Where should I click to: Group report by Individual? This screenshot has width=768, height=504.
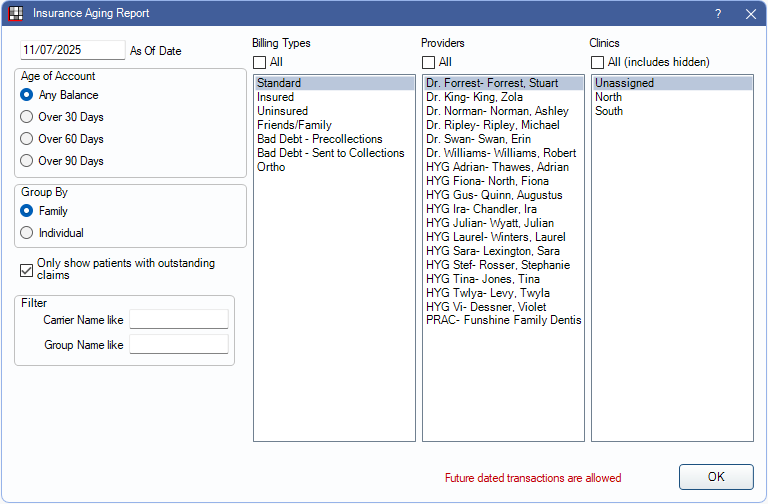tap(27, 233)
